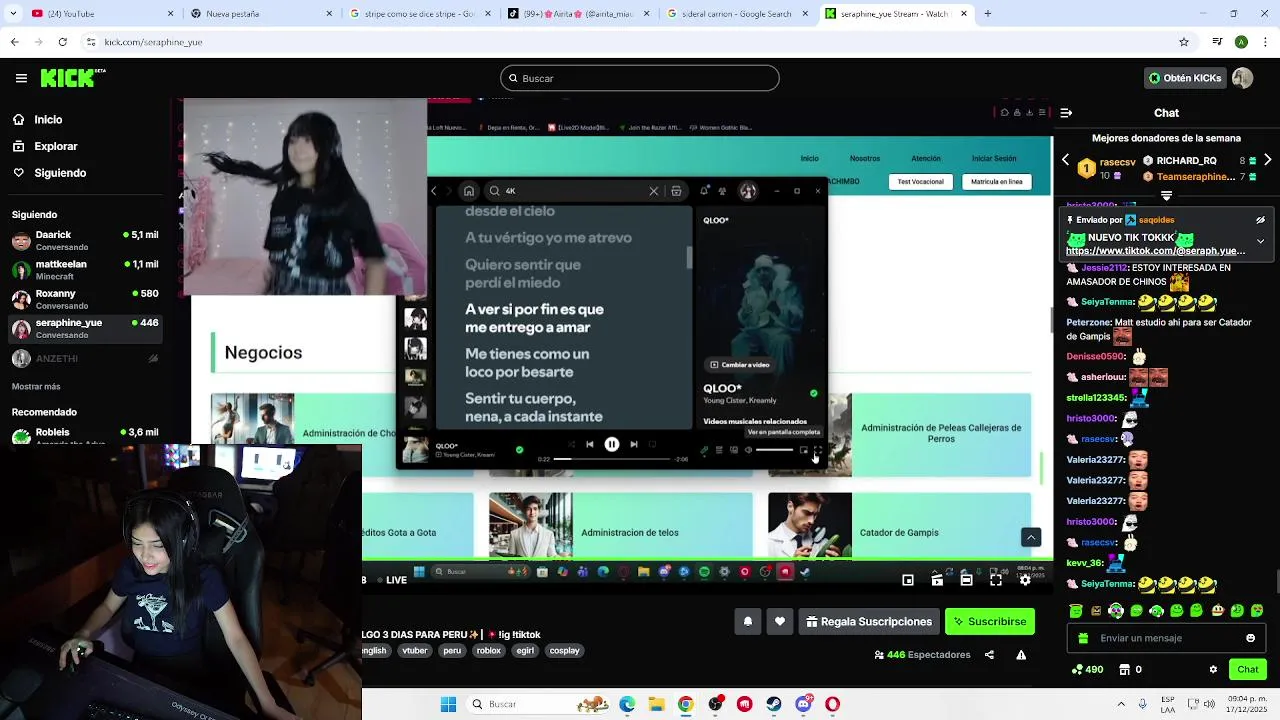The image size is (1280, 720).
Task: Click username strella123345 in chat
Action: click(x=1096, y=398)
